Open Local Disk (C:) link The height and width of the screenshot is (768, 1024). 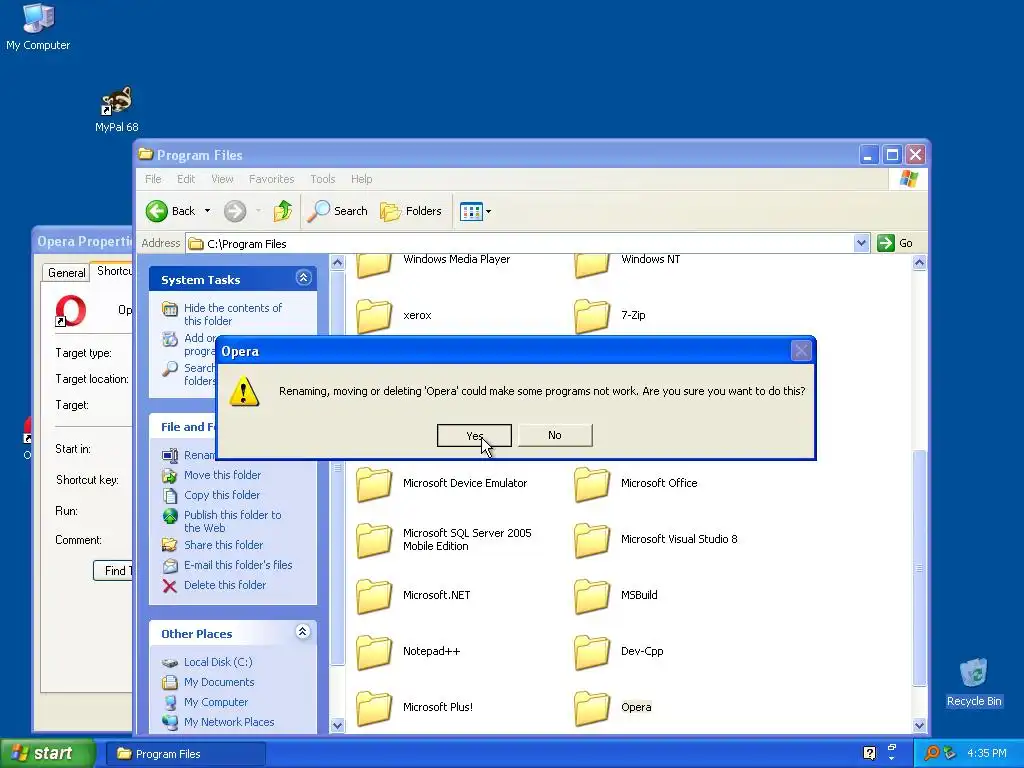218,662
